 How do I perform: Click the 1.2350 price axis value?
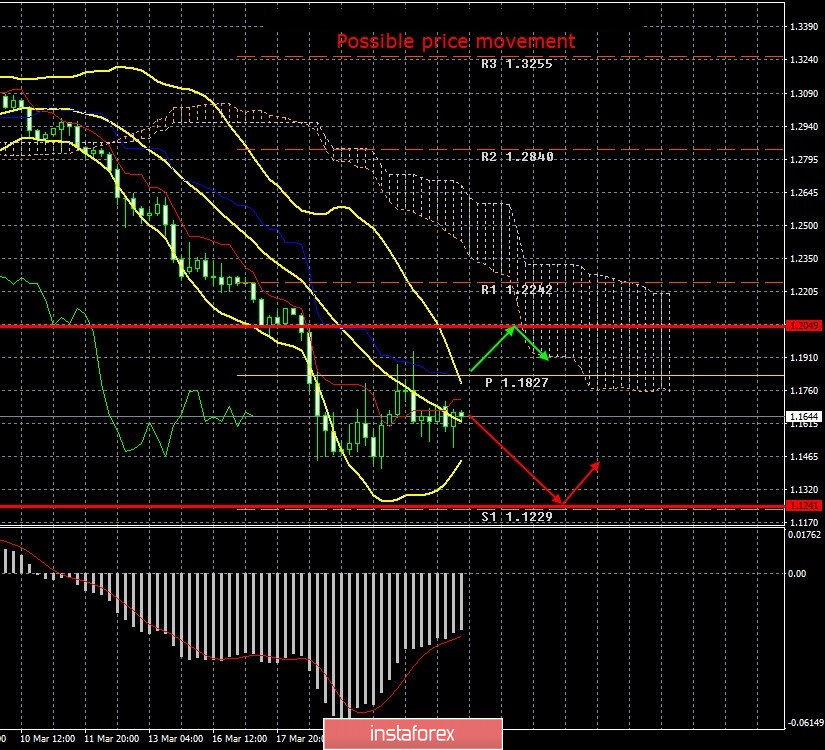804,259
